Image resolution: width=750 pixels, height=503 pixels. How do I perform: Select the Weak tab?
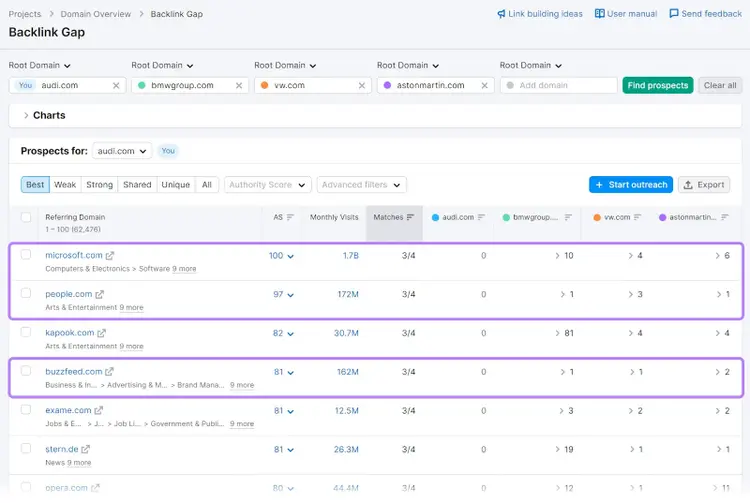[65, 185]
